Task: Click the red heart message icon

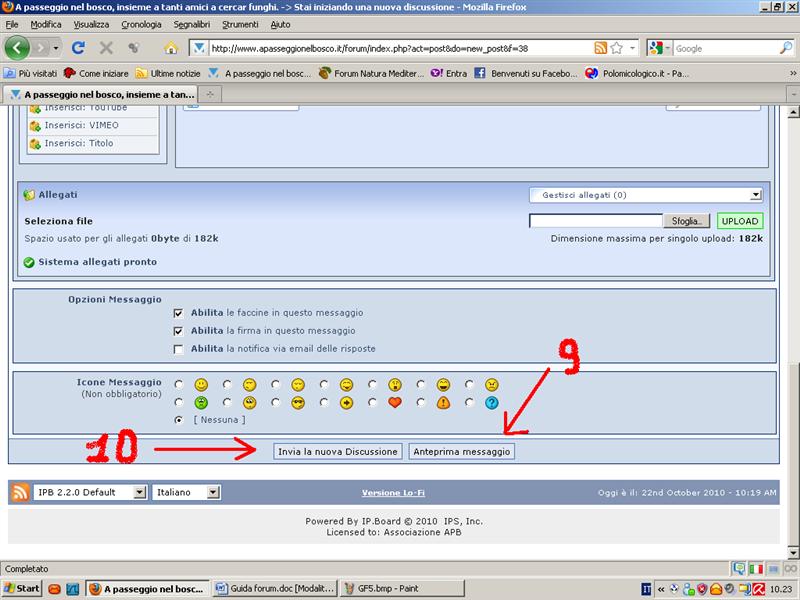Action: tap(394, 403)
